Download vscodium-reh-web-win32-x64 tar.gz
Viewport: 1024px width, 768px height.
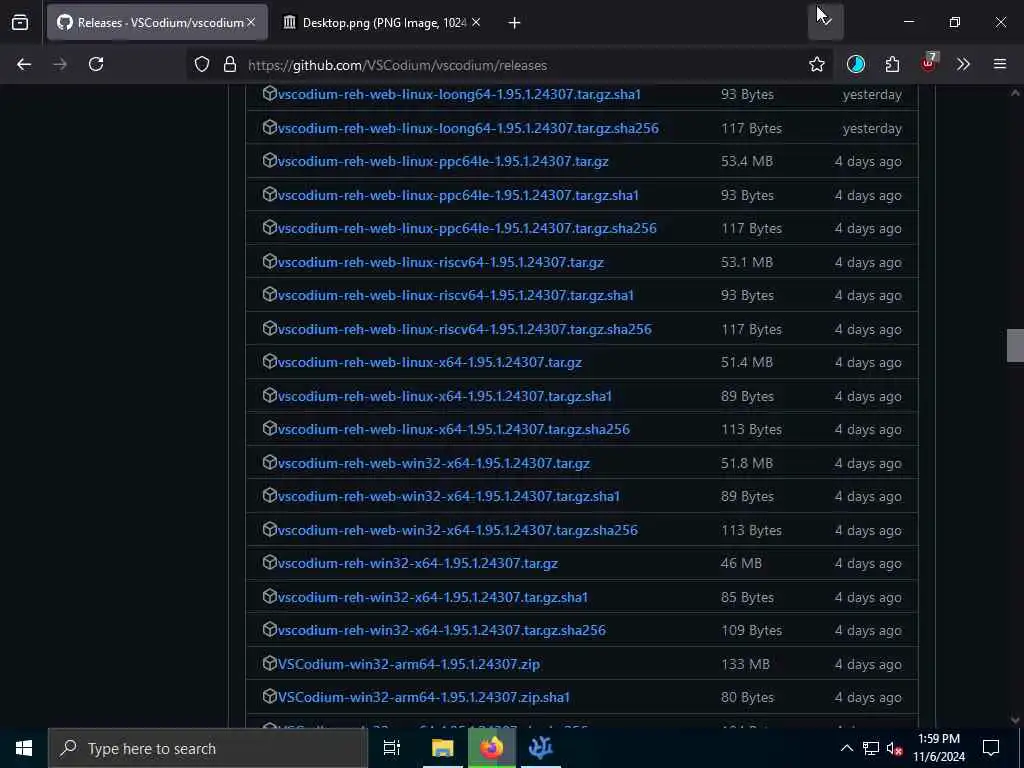click(x=434, y=463)
